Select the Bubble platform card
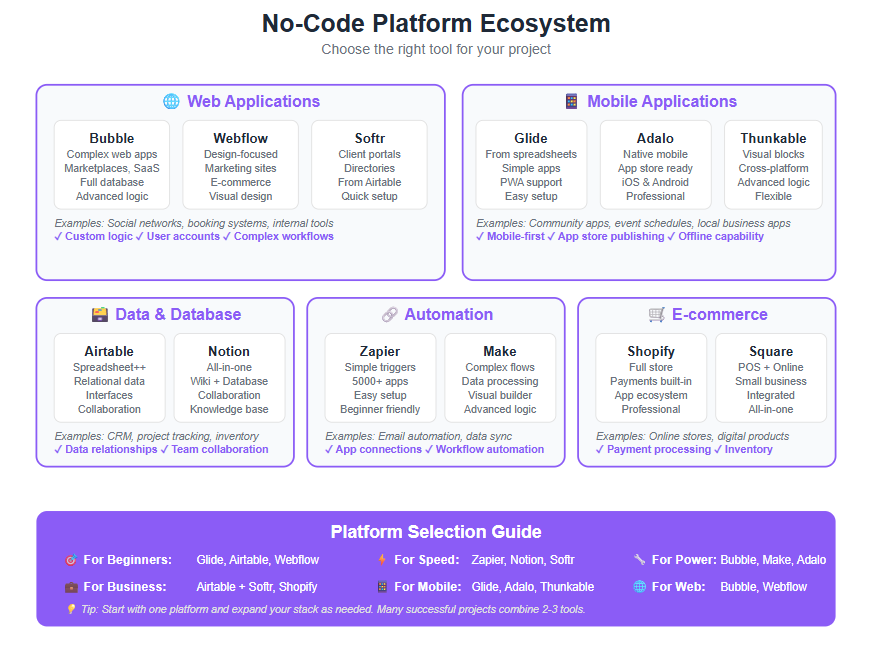Viewport: 876px width, 663px height. pos(112,165)
